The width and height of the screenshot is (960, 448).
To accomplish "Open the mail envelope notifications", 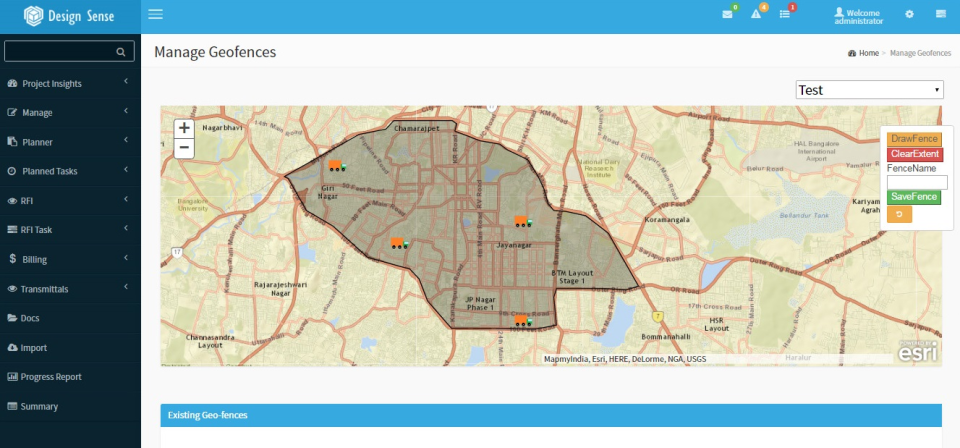I will [x=727, y=14].
